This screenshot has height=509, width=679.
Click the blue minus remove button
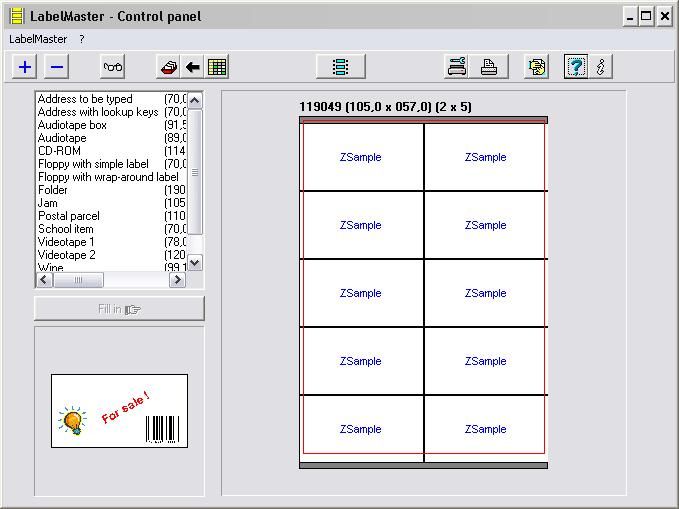(57, 67)
